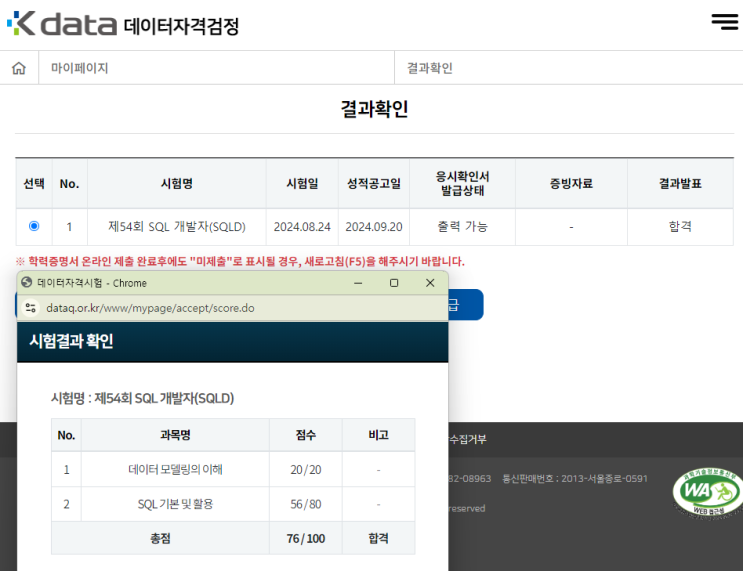Click the 응시확인서 발급상태 column header
The width and height of the screenshot is (743, 571).
pyautogui.click(x=462, y=183)
